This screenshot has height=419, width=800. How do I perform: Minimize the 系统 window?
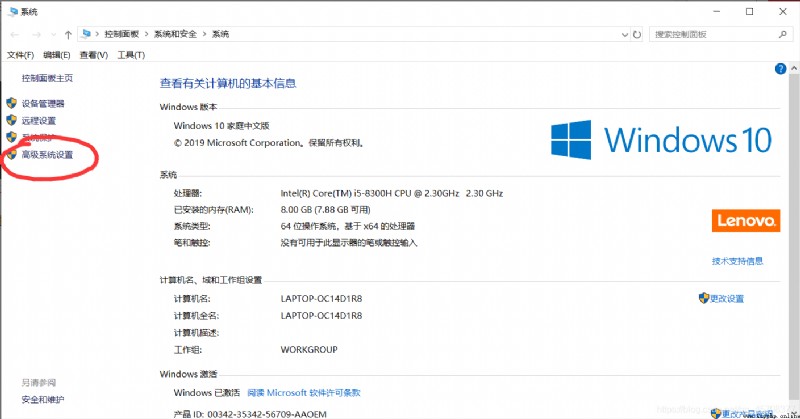(717, 11)
